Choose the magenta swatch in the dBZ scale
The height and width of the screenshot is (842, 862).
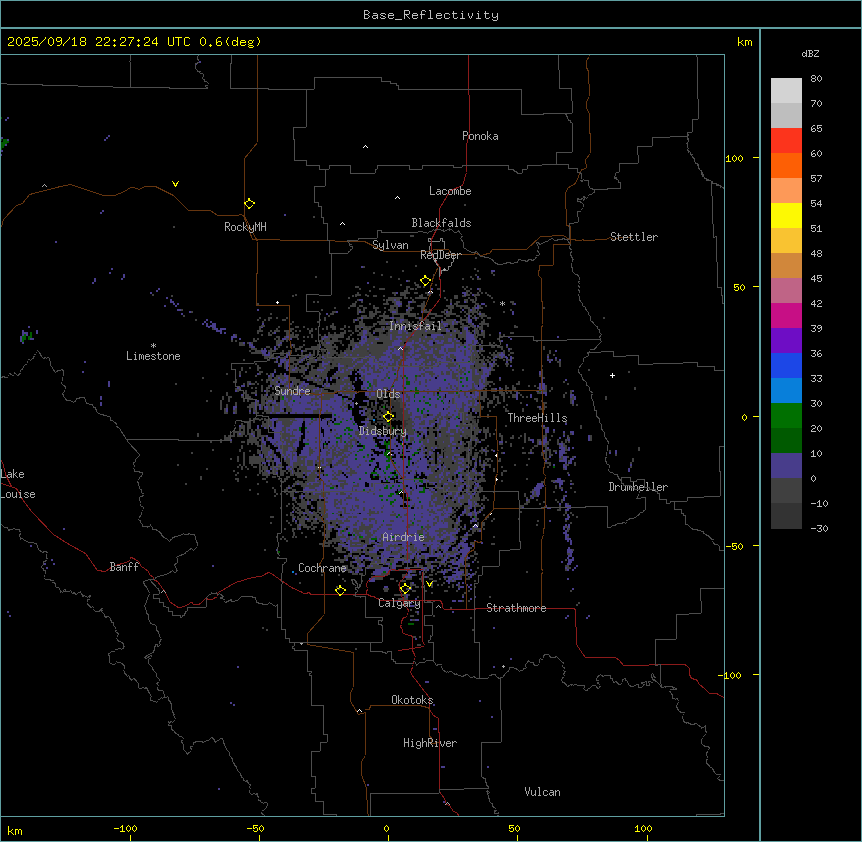[786, 316]
